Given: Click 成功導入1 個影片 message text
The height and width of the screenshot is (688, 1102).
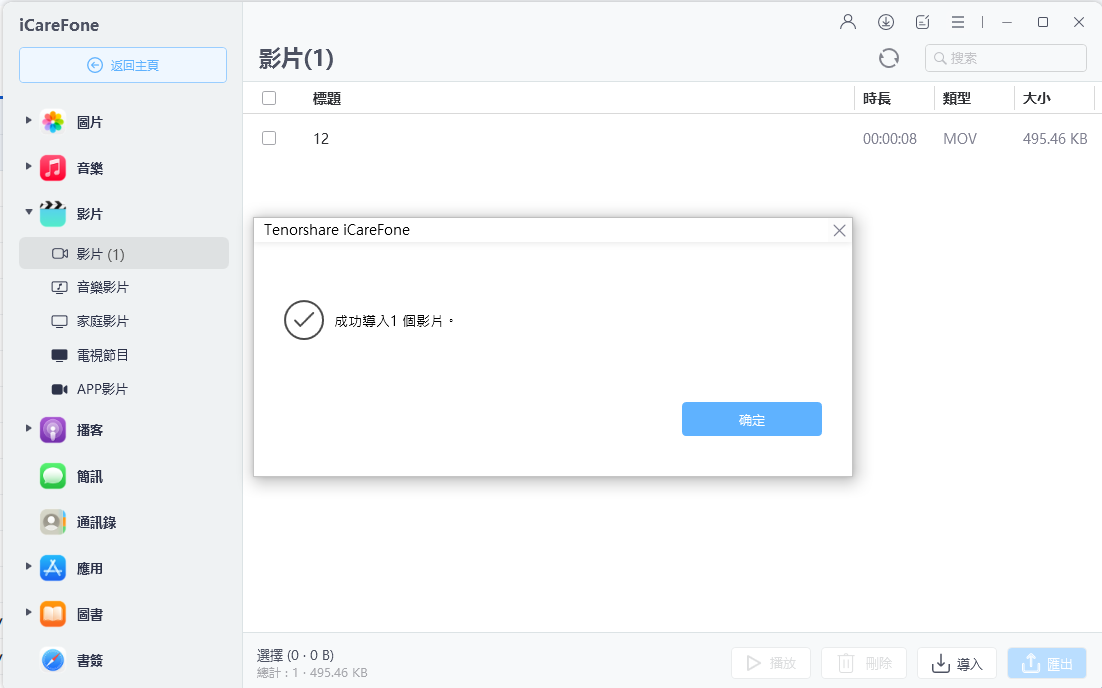Looking at the screenshot, I should [x=394, y=321].
